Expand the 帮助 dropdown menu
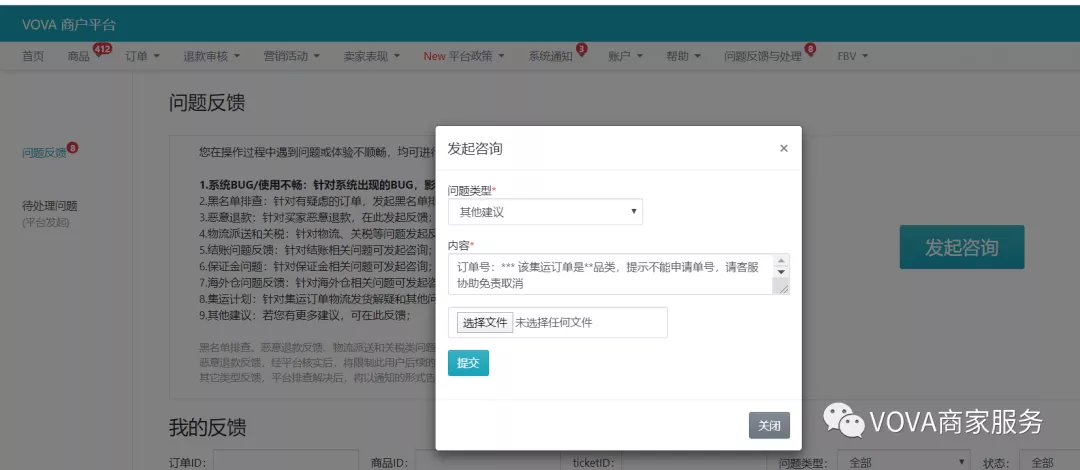The width and height of the screenshot is (1080, 470). pyautogui.click(x=683, y=57)
